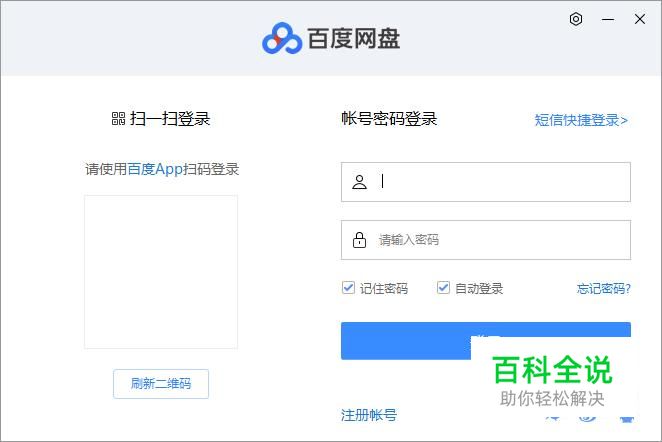Screen dimensions: 662x442
Task: Click the blue login button
Action: (x=486, y=341)
